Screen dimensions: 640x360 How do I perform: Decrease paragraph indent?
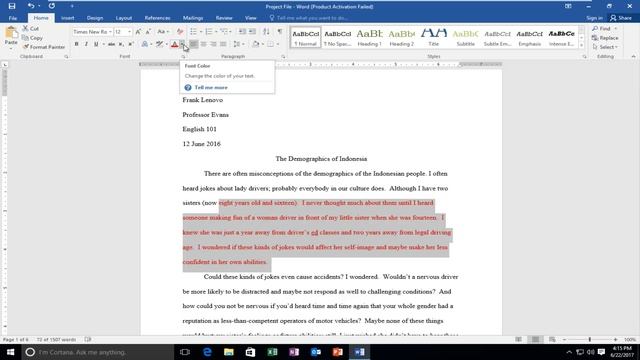pyautogui.click(x=242, y=32)
